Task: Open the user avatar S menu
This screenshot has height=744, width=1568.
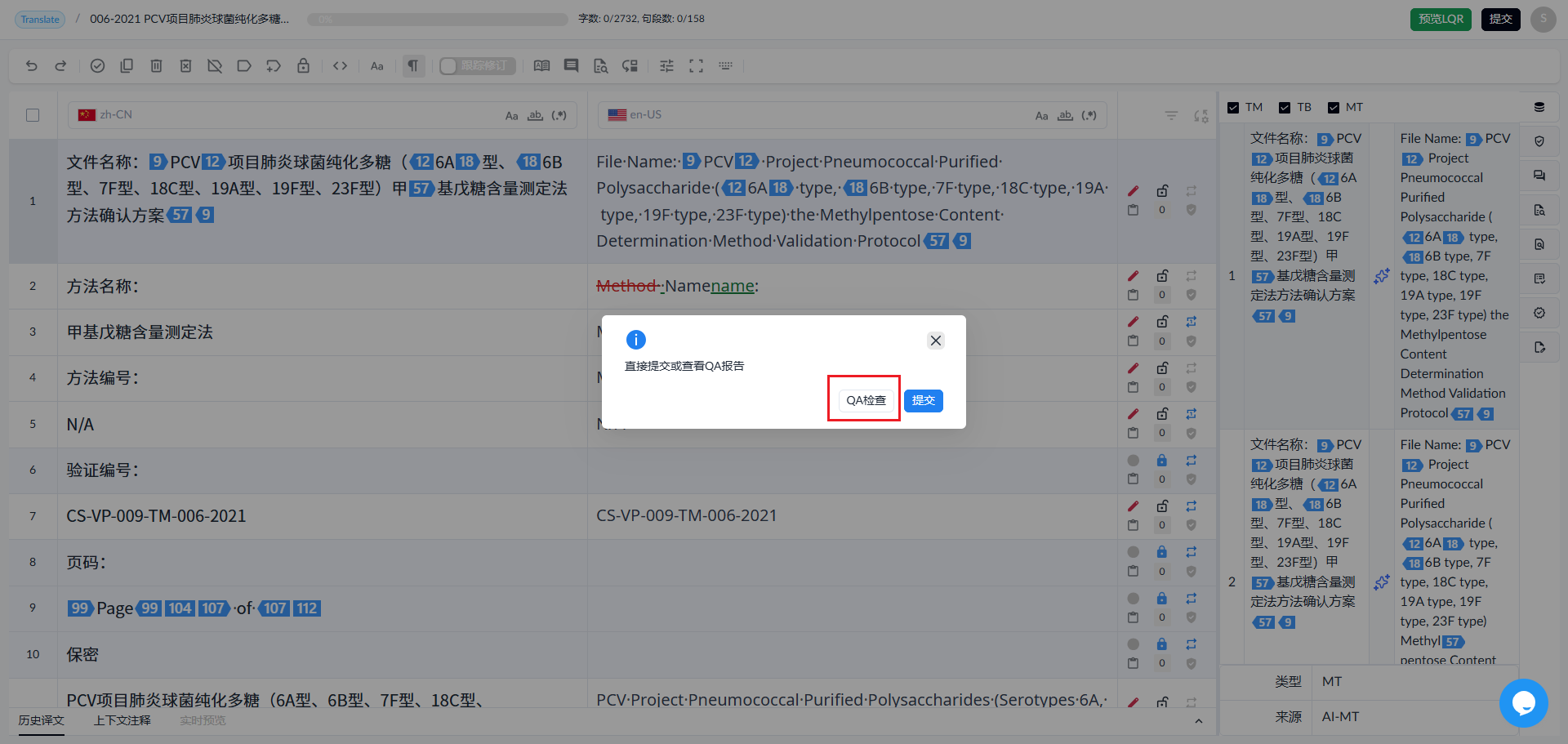Action: pos(1543,19)
